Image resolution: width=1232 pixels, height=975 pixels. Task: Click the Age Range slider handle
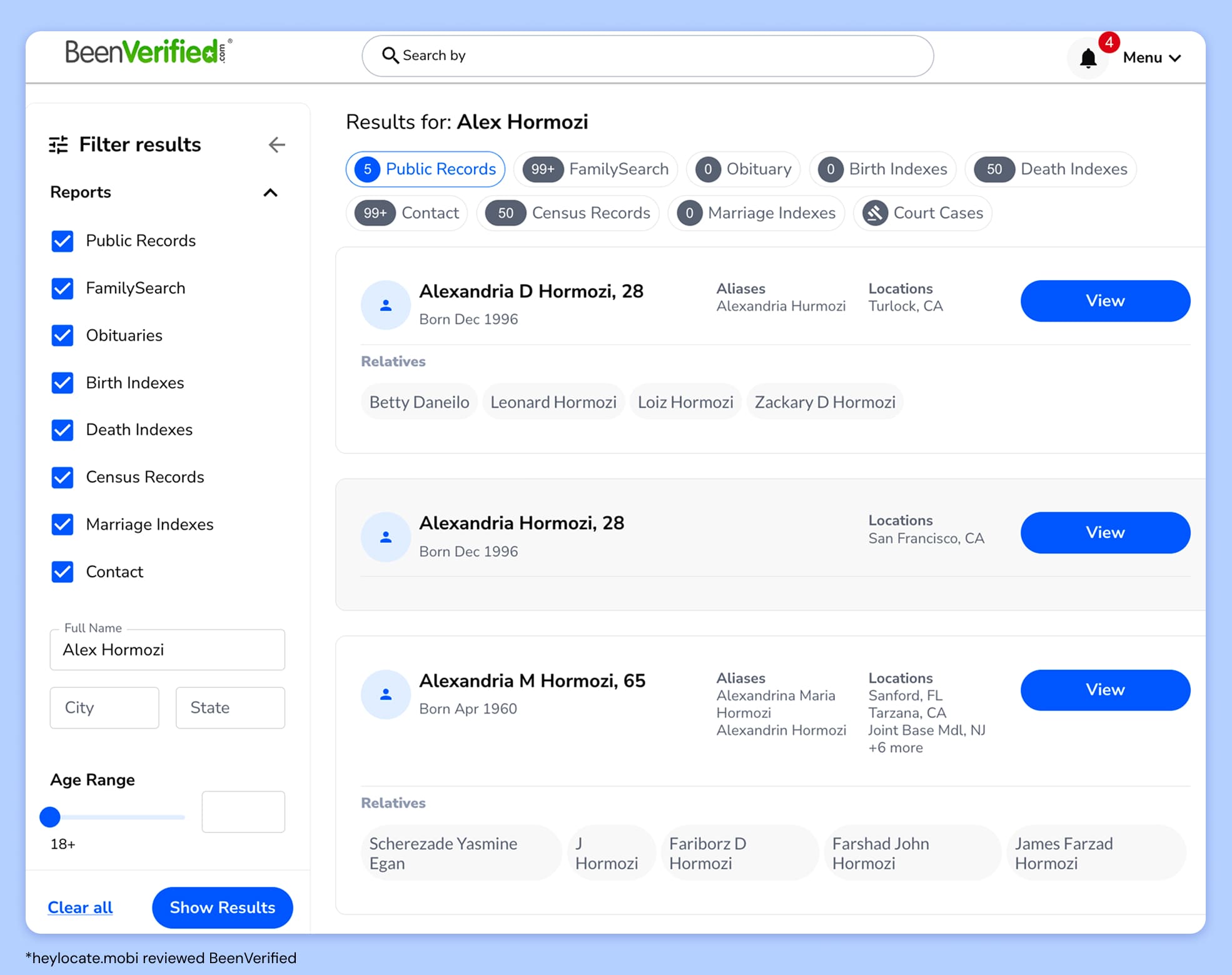pos(50,817)
